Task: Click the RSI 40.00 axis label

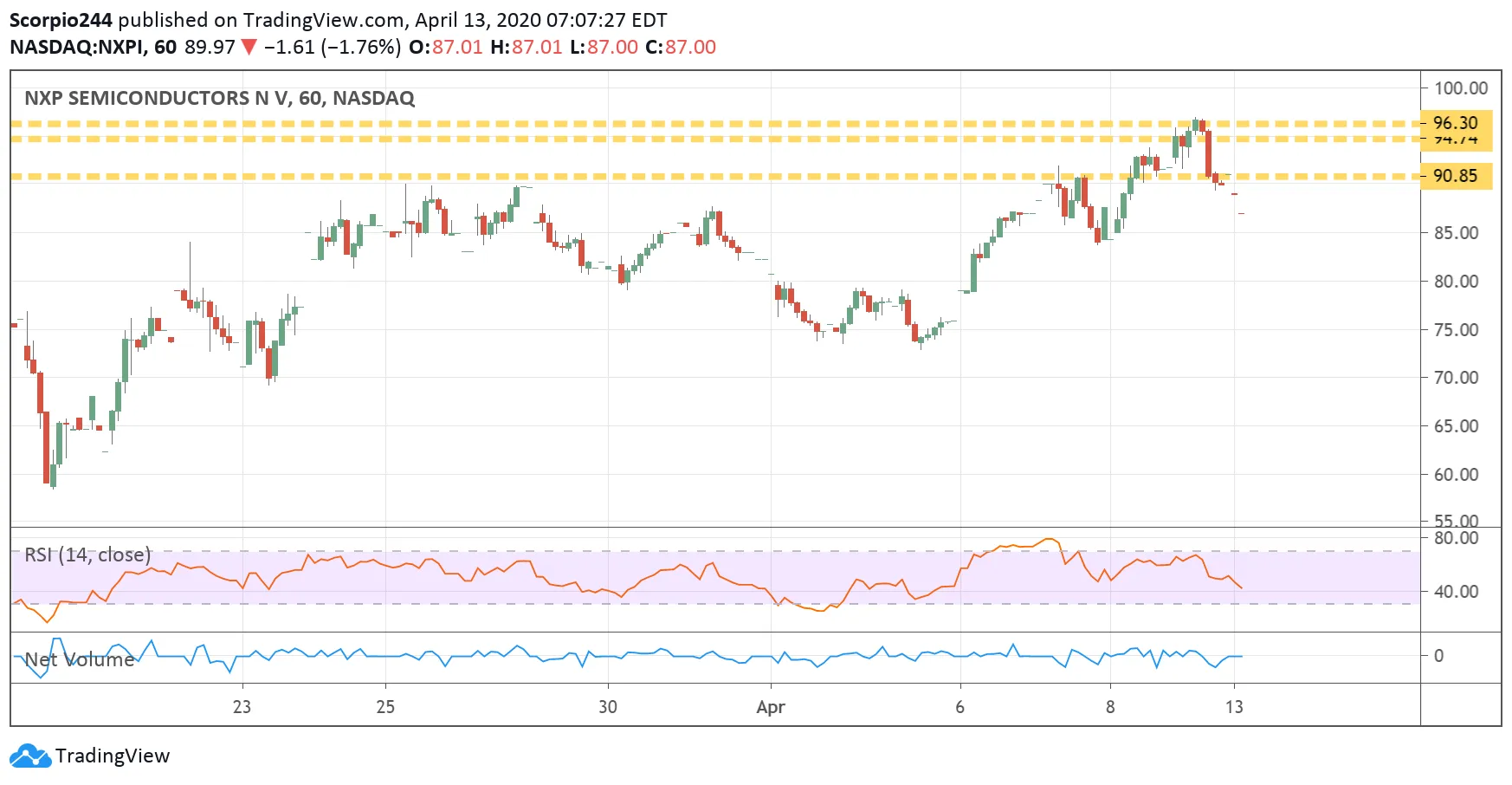Action: pos(1456,592)
